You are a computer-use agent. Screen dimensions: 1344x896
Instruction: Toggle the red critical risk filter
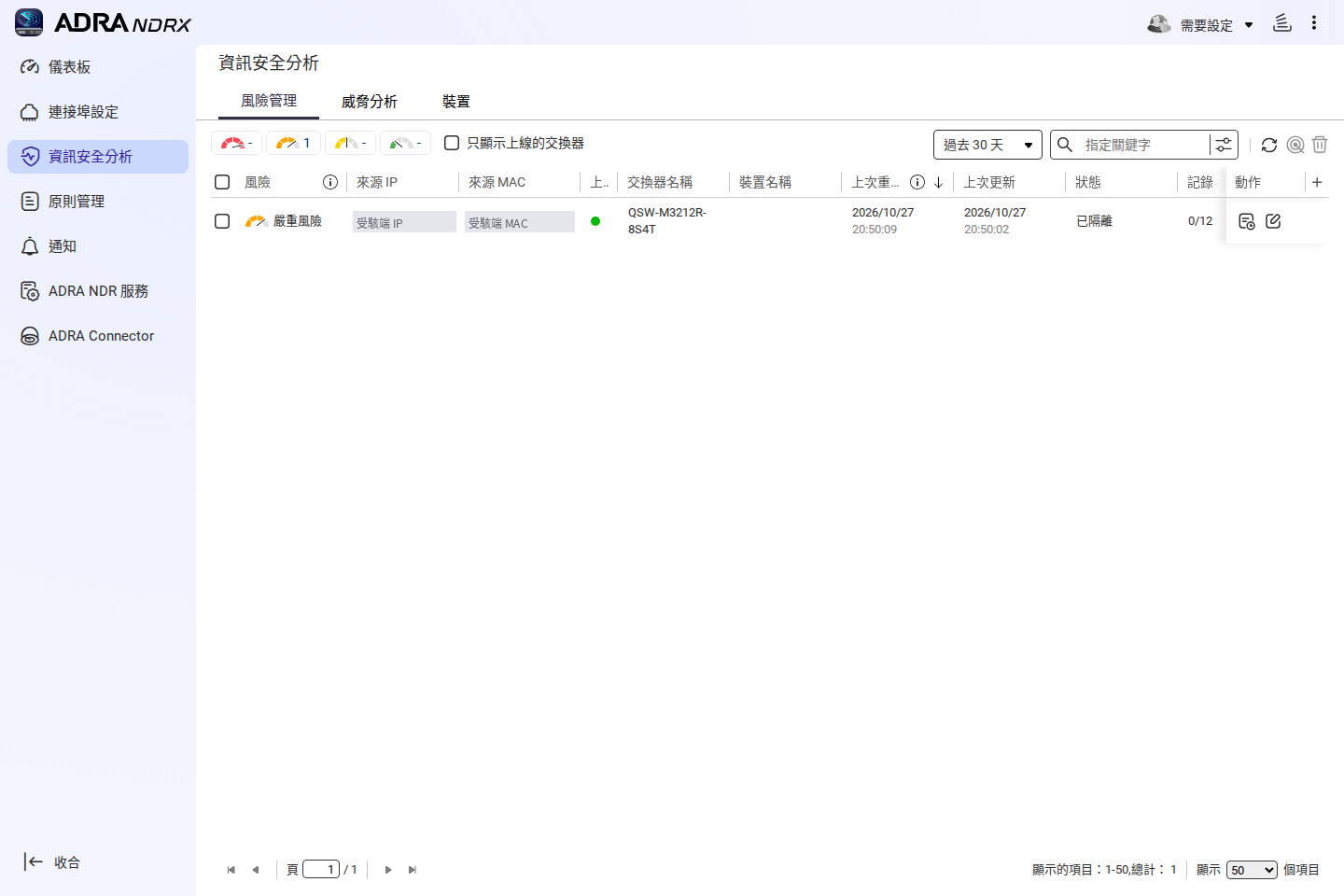point(237,143)
